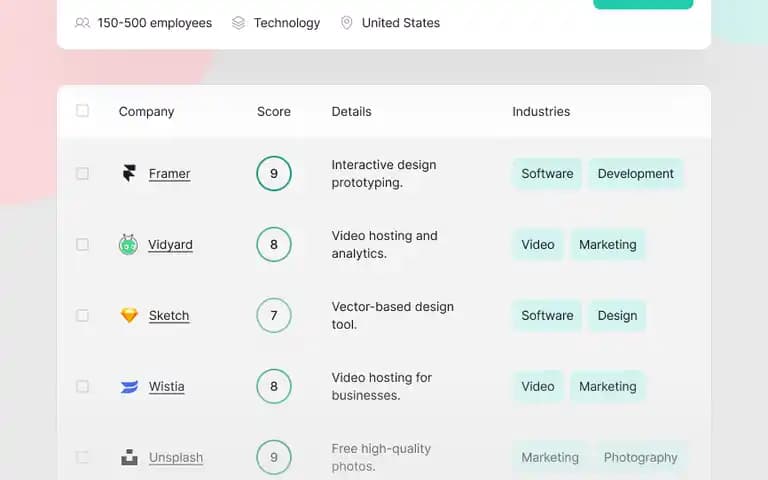Click the Score column header
Viewport: 768px width, 480px height.
point(274,112)
